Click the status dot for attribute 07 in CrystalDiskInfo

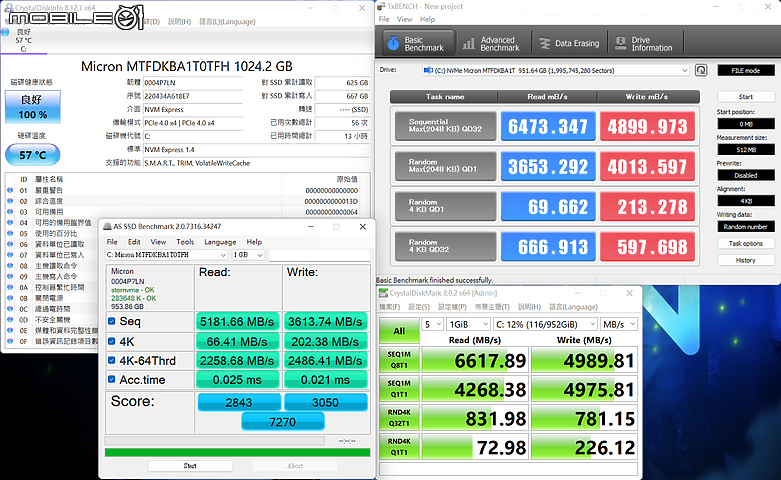tap(10, 255)
